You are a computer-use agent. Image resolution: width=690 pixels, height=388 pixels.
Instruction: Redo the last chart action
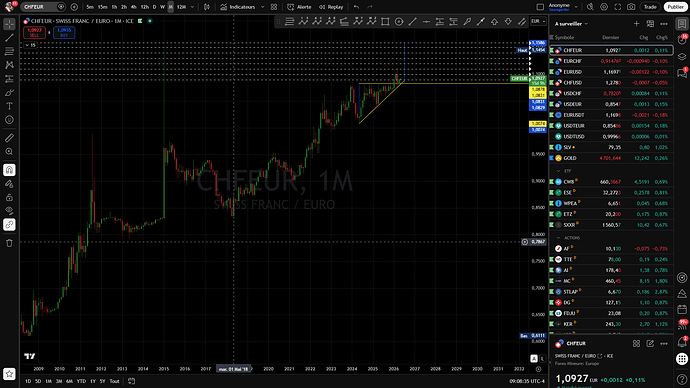point(370,7)
